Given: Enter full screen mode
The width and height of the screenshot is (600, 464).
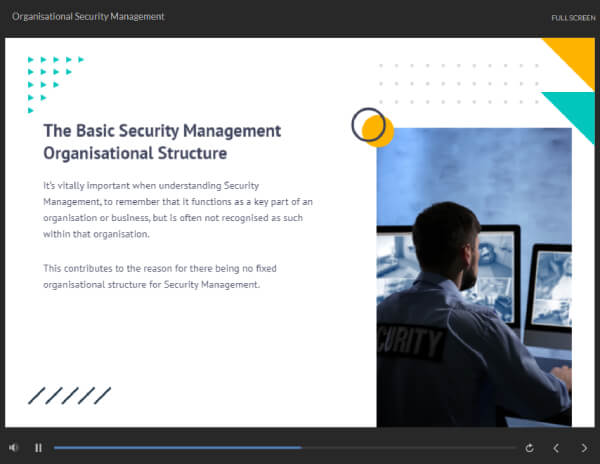Looking at the screenshot, I should click(x=572, y=18).
